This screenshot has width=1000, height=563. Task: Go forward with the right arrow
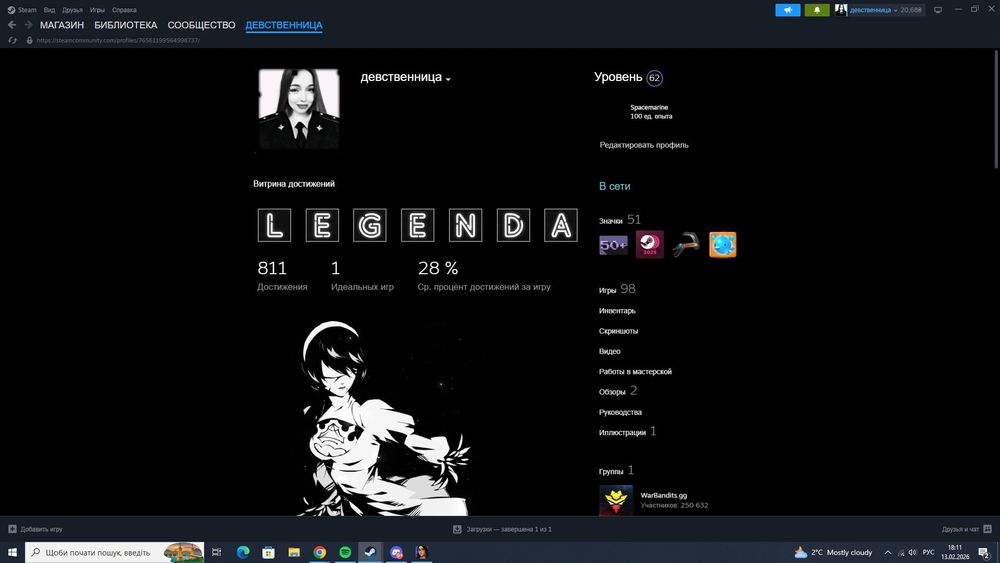(28, 25)
